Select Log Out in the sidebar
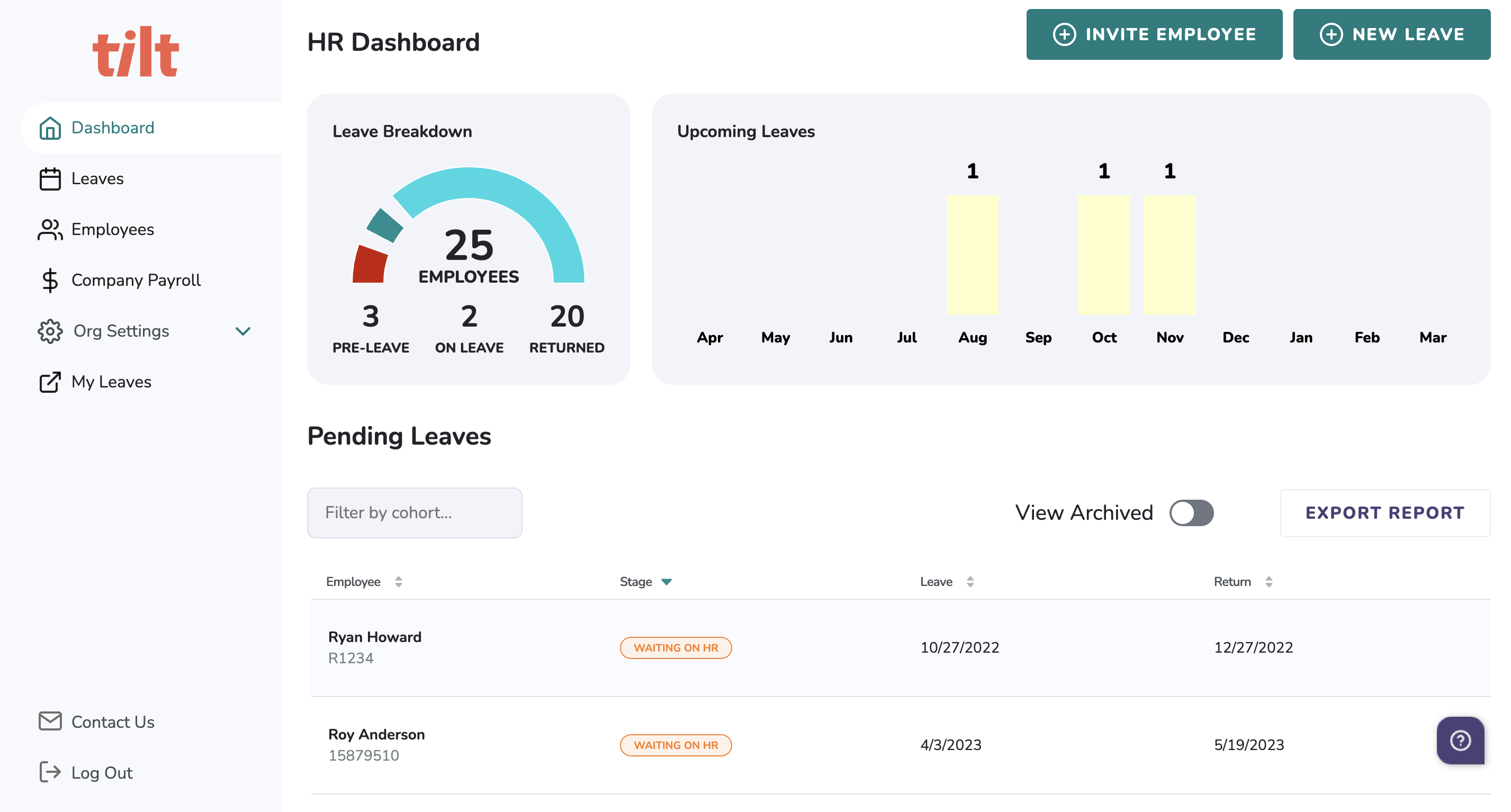 (102, 773)
